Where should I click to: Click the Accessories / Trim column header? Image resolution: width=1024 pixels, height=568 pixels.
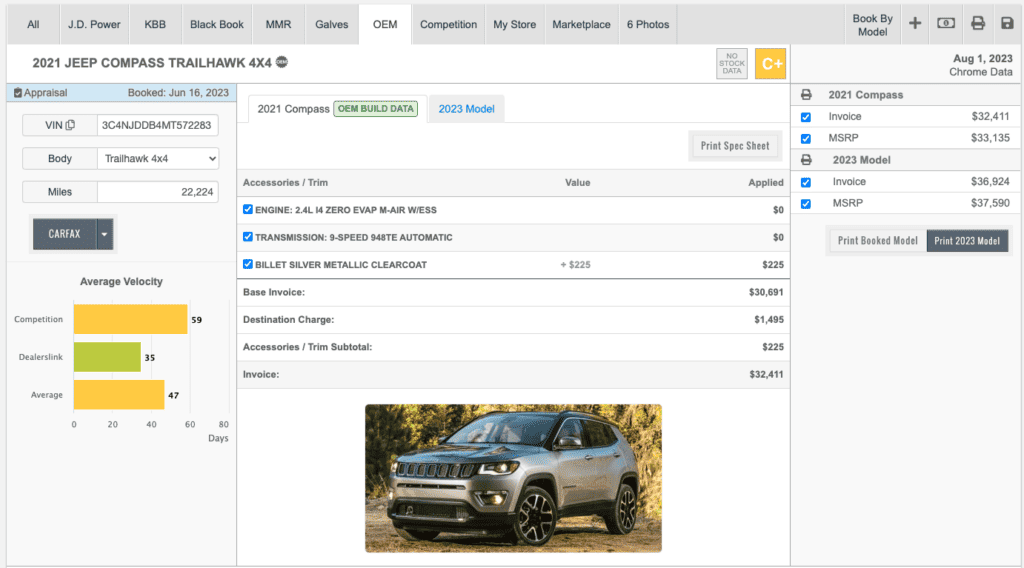click(x=285, y=182)
